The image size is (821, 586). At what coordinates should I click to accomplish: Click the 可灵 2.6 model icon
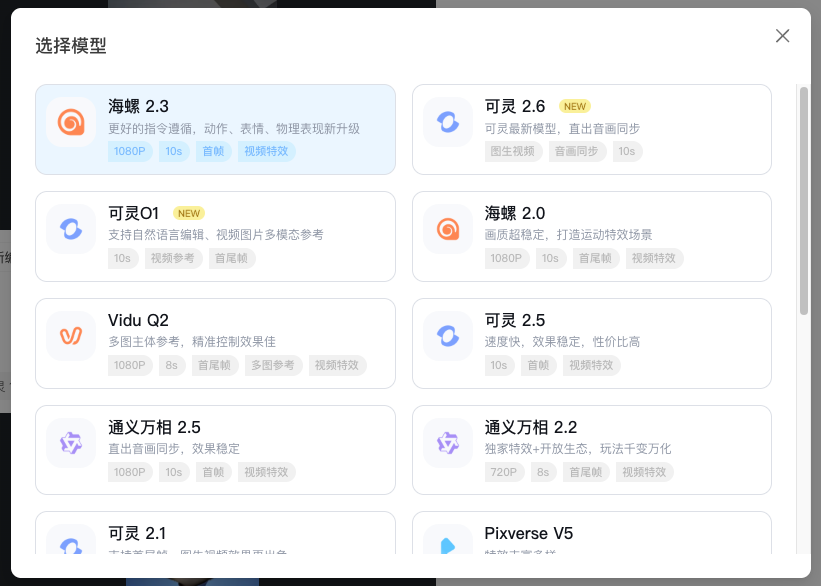pos(448,122)
